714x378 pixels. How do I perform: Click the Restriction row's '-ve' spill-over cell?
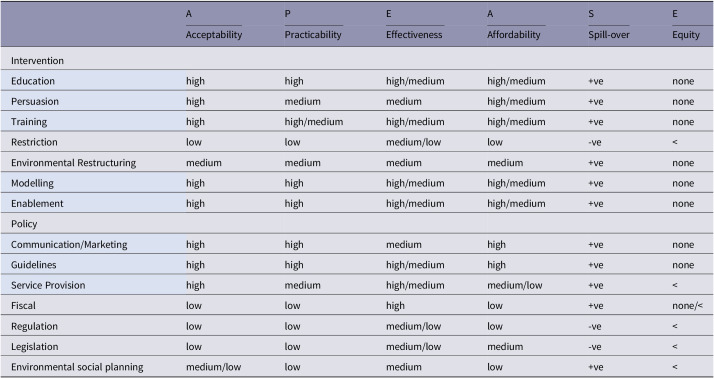[595, 142]
